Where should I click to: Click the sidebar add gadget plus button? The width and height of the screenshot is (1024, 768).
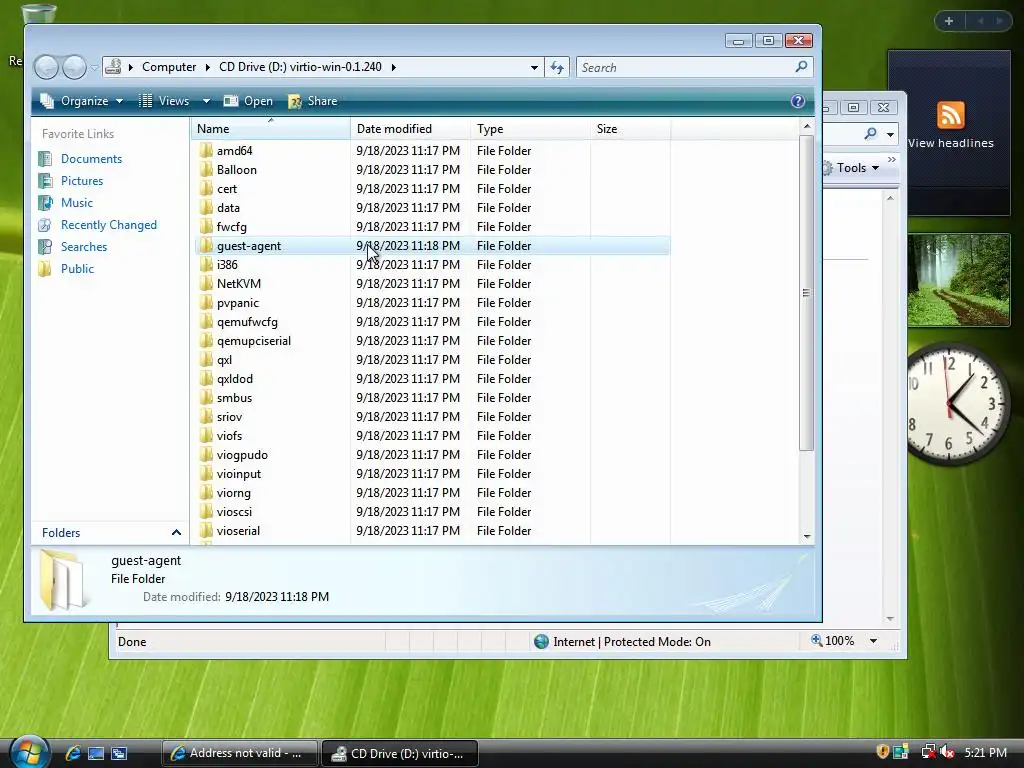[x=949, y=21]
